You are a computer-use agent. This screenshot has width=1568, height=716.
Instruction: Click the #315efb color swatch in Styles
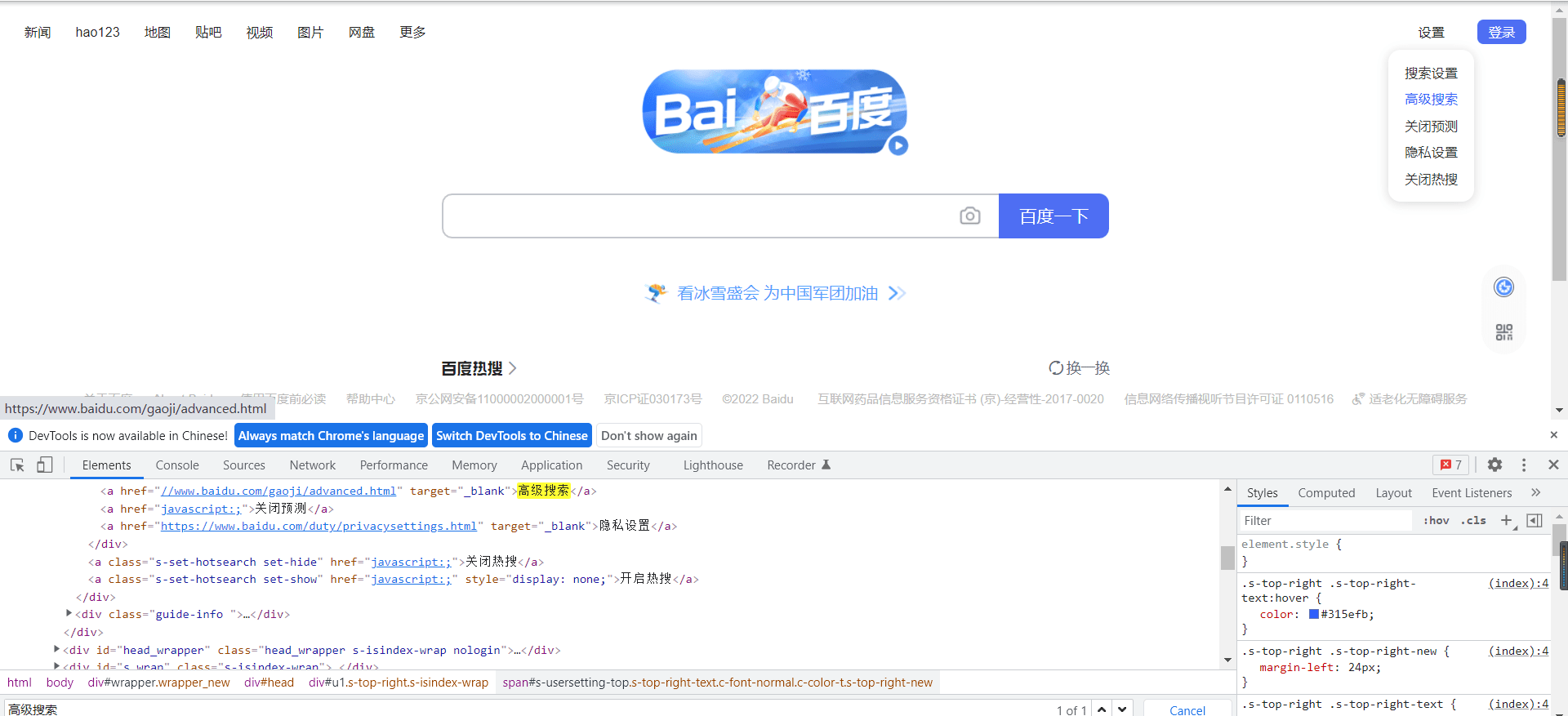1314,614
